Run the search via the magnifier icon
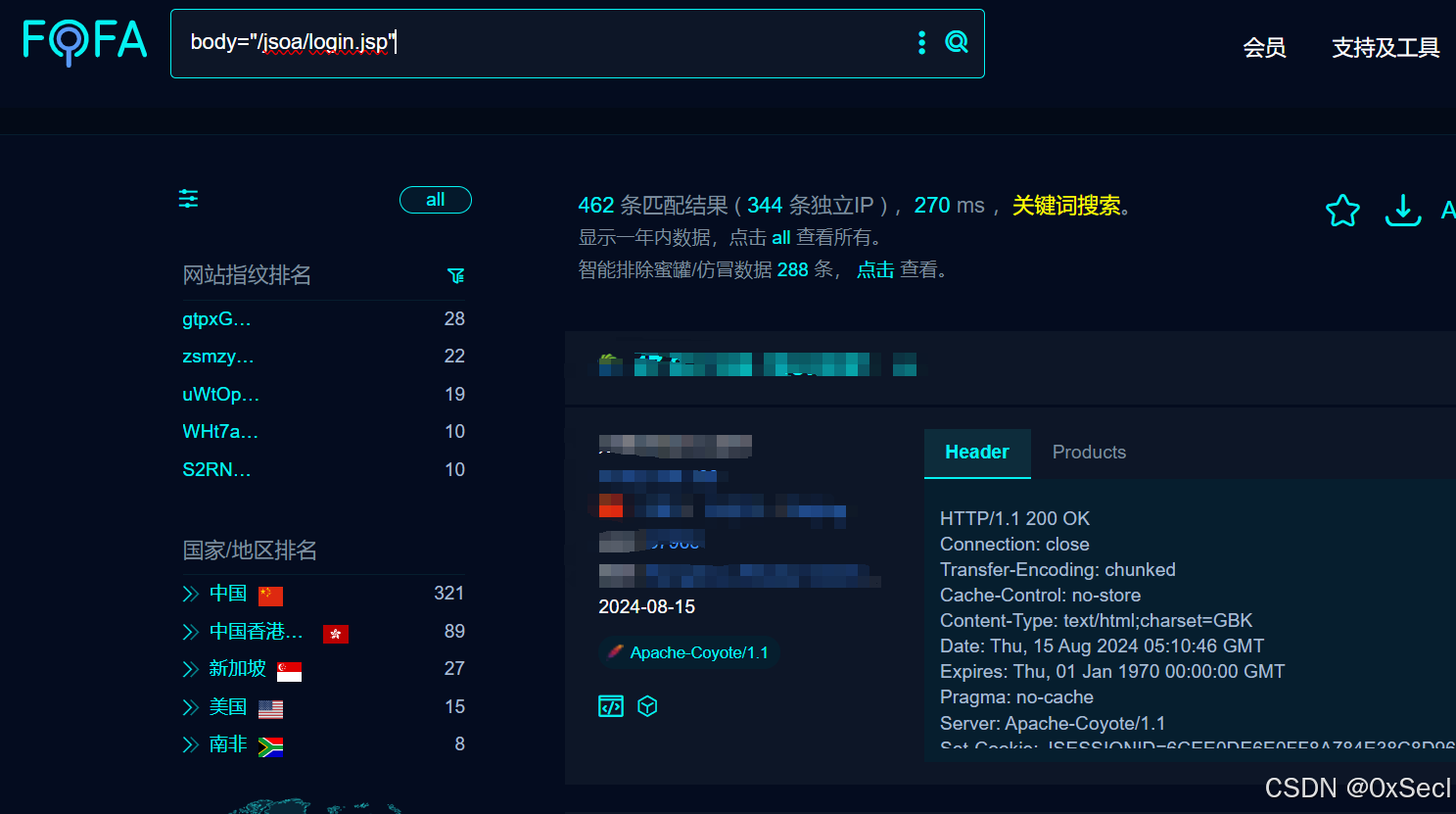 957,43
